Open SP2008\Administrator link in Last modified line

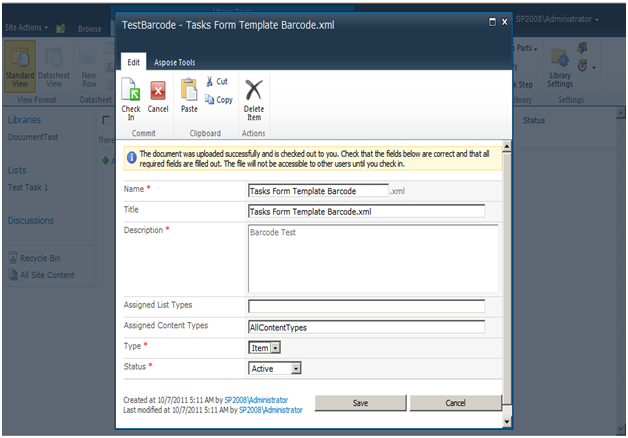[271, 410]
